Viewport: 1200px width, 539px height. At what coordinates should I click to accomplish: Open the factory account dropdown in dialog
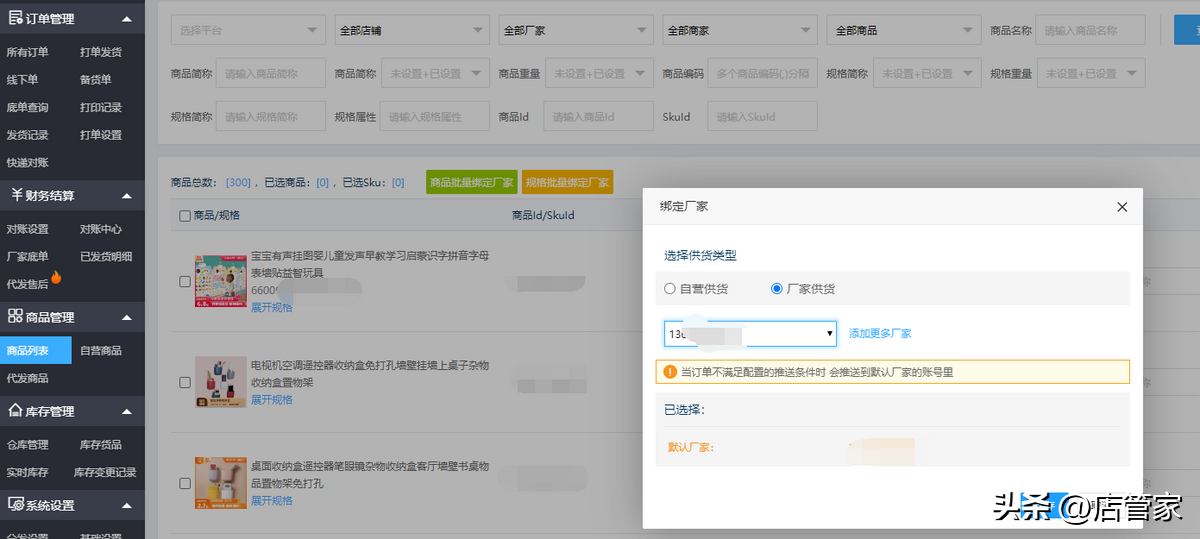[x=750, y=333]
